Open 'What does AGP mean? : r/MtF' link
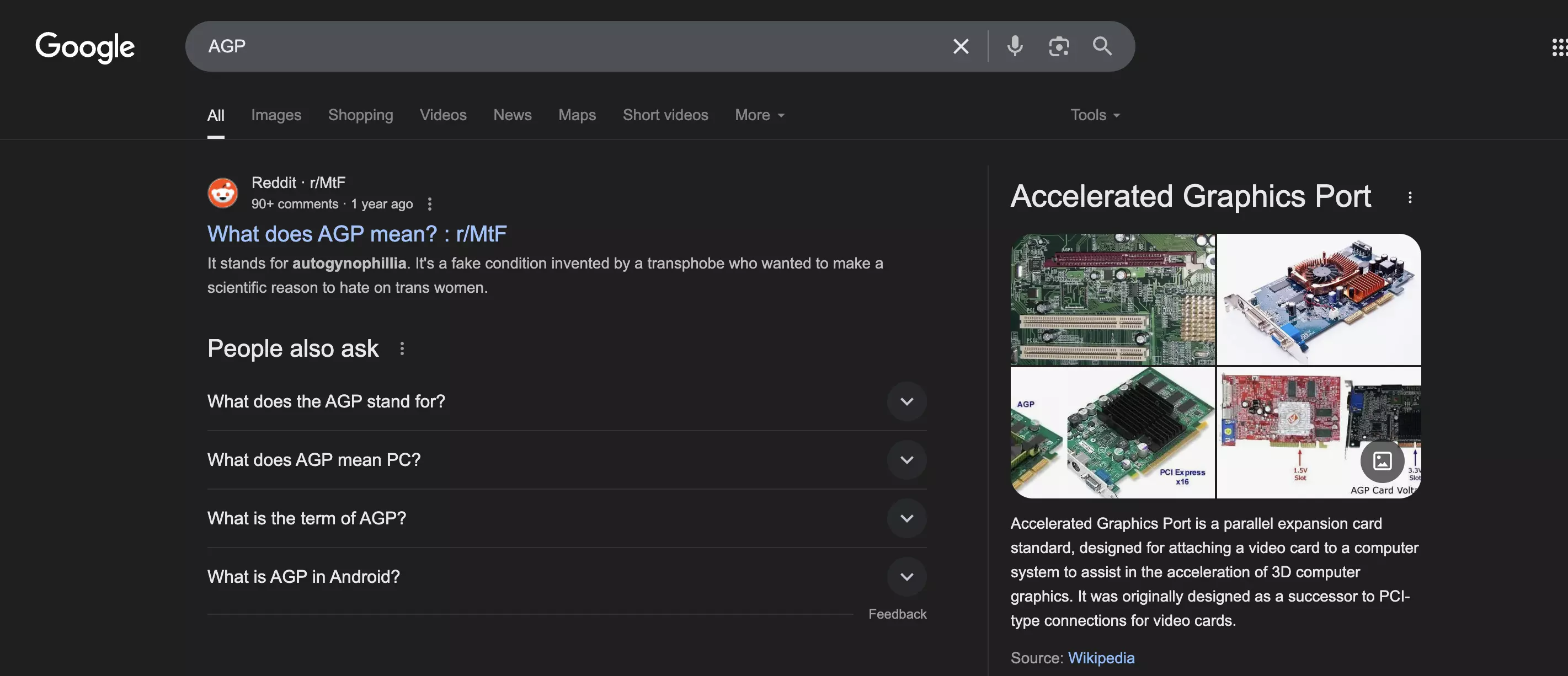The width and height of the screenshot is (1568, 676). (357, 234)
